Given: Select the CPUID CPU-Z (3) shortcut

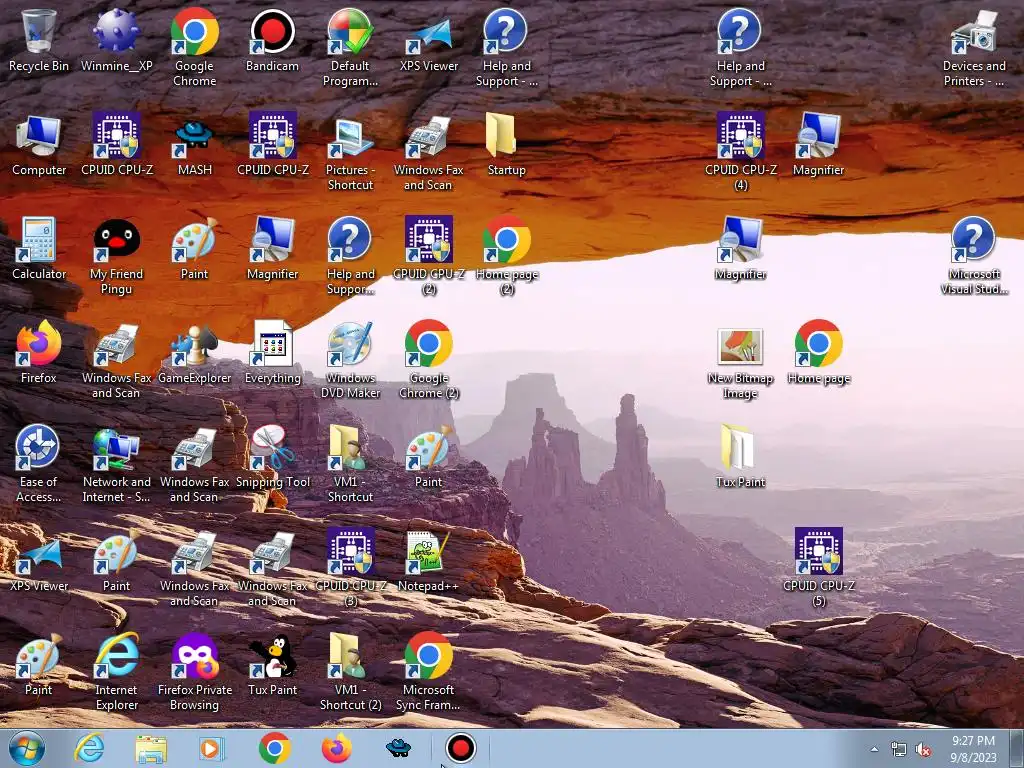Looking at the screenshot, I should (x=350, y=568).
